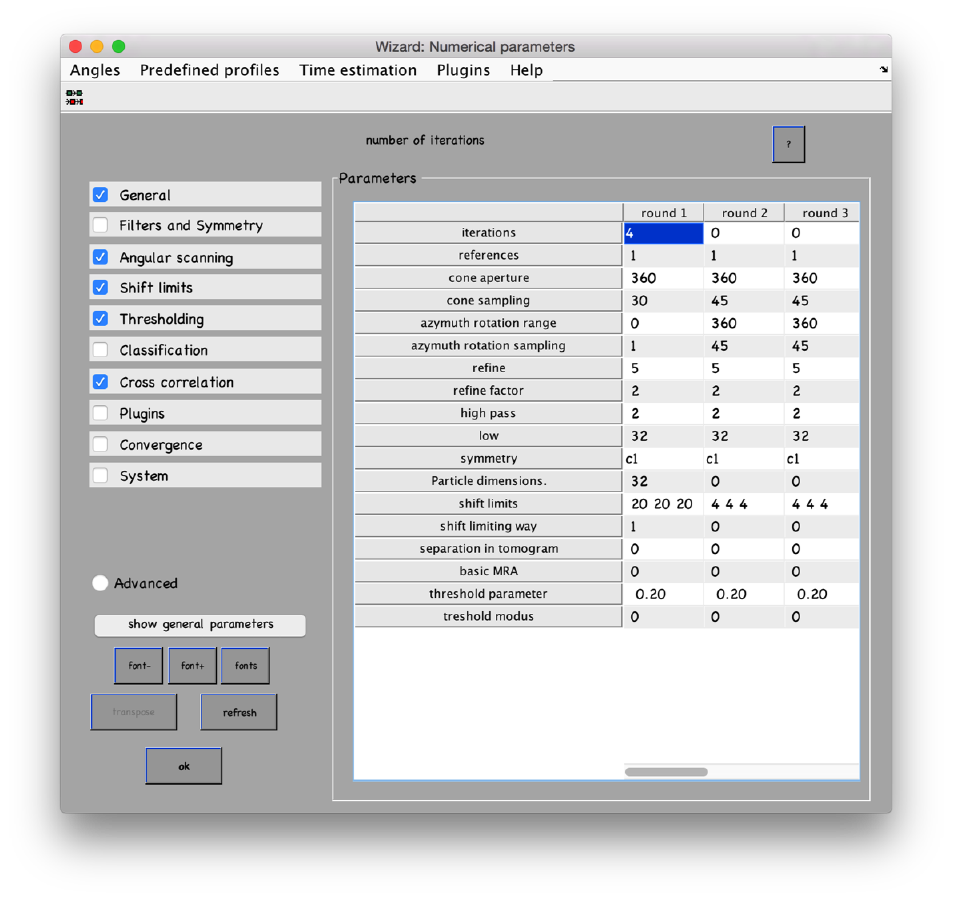
Task: Open the Angles menu
Action: [95, 70]
